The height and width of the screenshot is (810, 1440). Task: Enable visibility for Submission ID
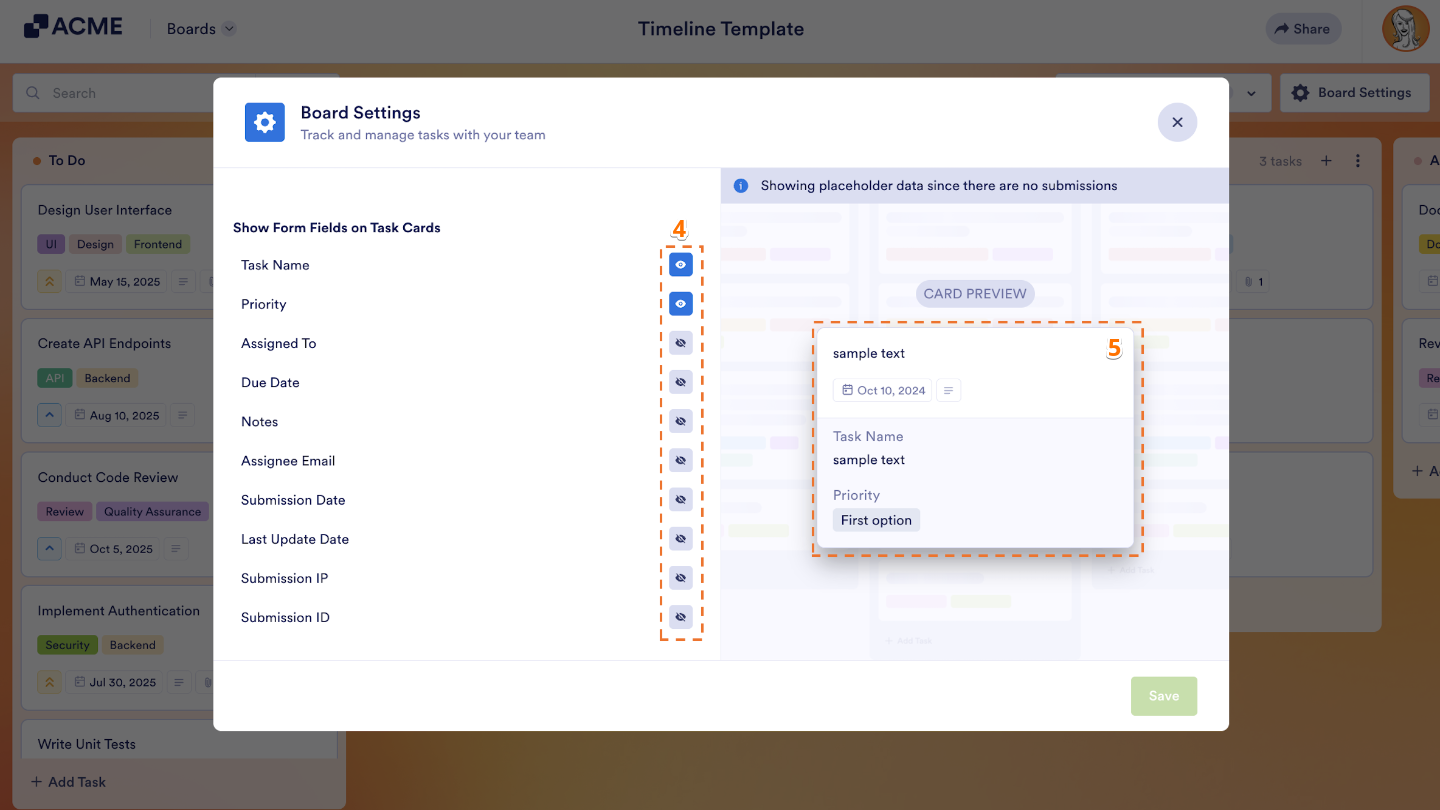680,617
